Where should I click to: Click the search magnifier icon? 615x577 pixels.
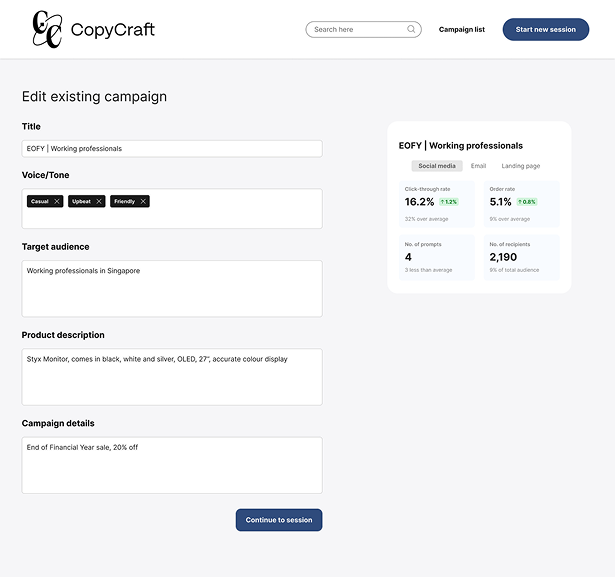[x=411, y=29]
